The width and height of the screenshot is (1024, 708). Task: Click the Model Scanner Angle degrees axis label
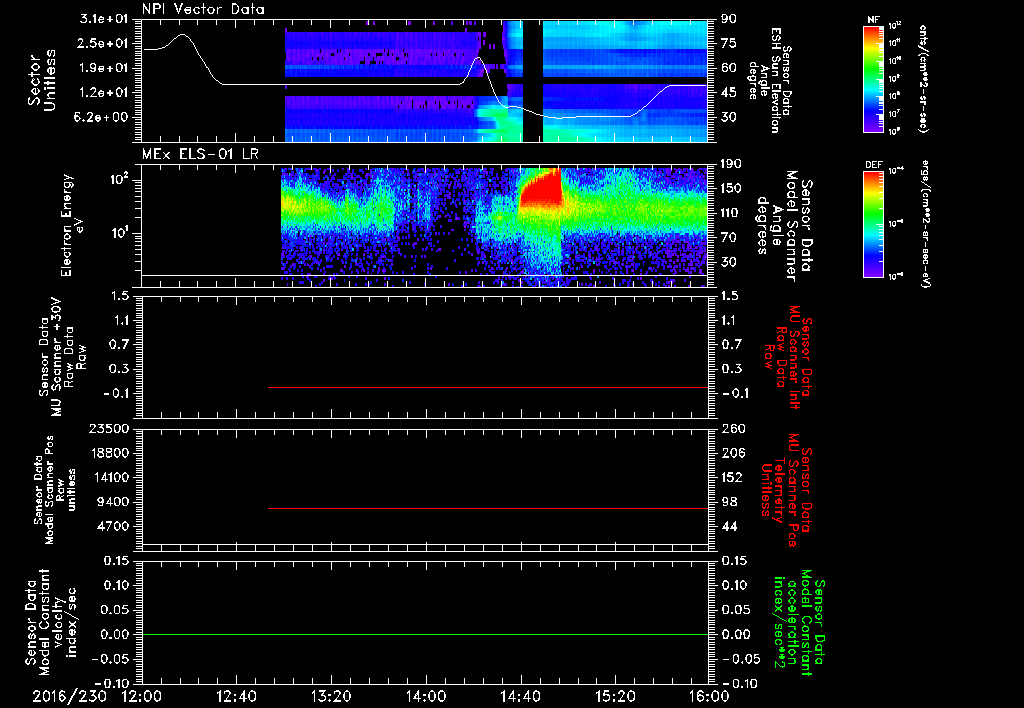[x=784, y=226]
